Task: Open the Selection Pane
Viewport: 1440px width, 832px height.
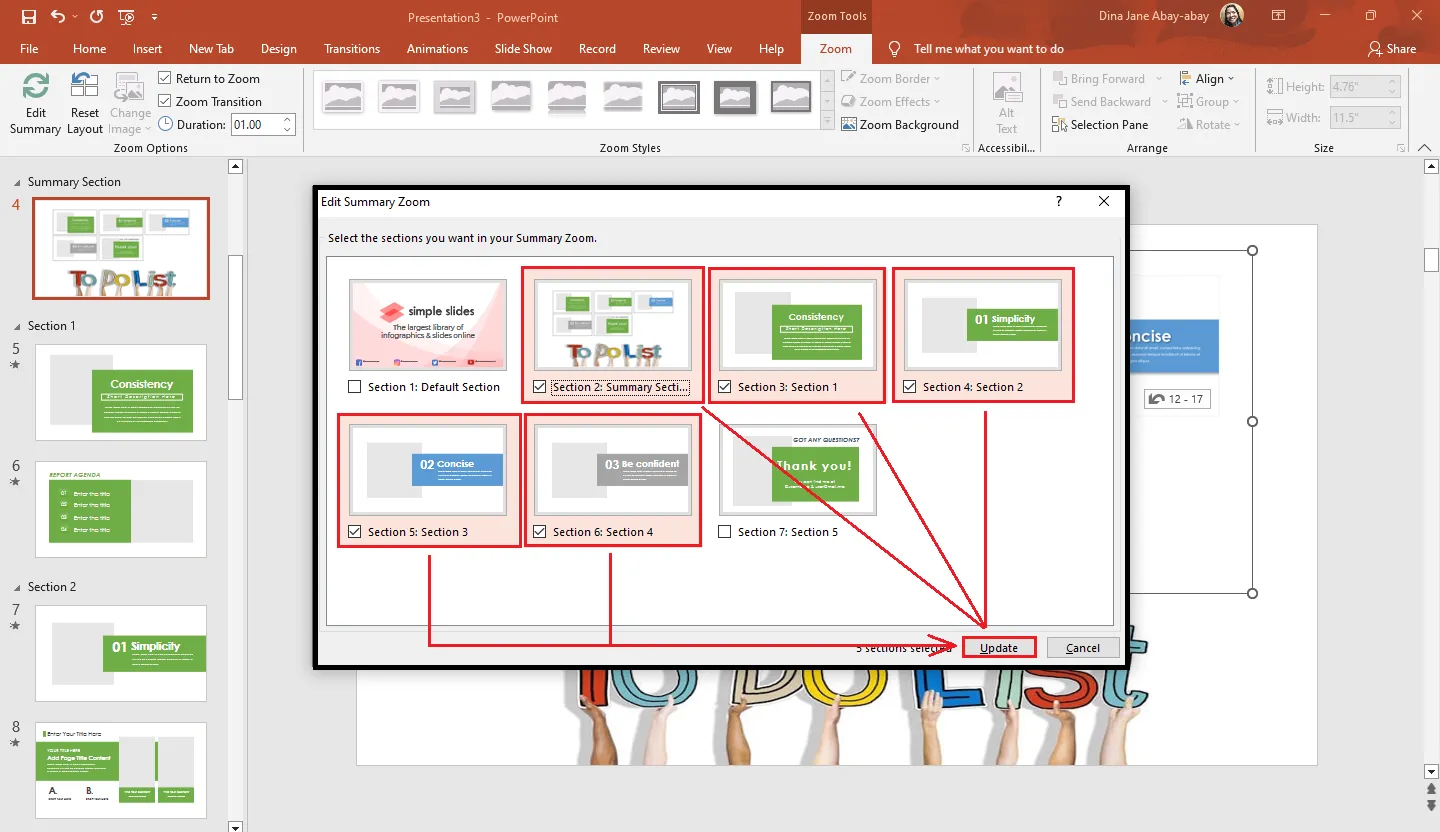Action: [1099, 125]
